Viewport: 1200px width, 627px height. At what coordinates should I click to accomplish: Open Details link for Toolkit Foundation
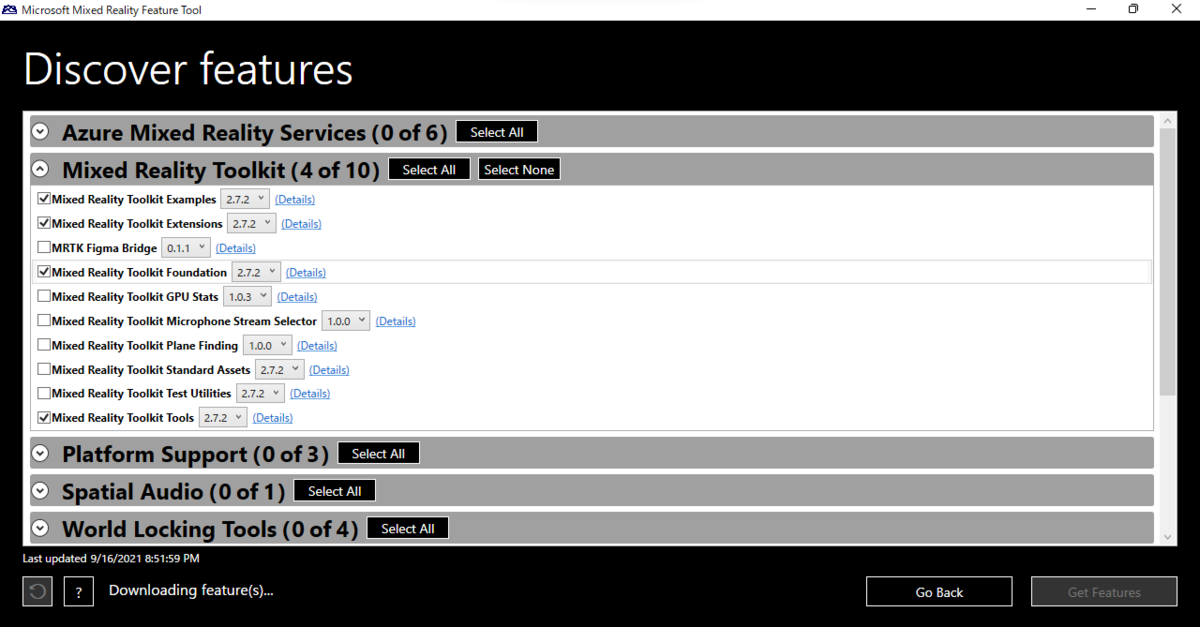[x=306, y=272]
